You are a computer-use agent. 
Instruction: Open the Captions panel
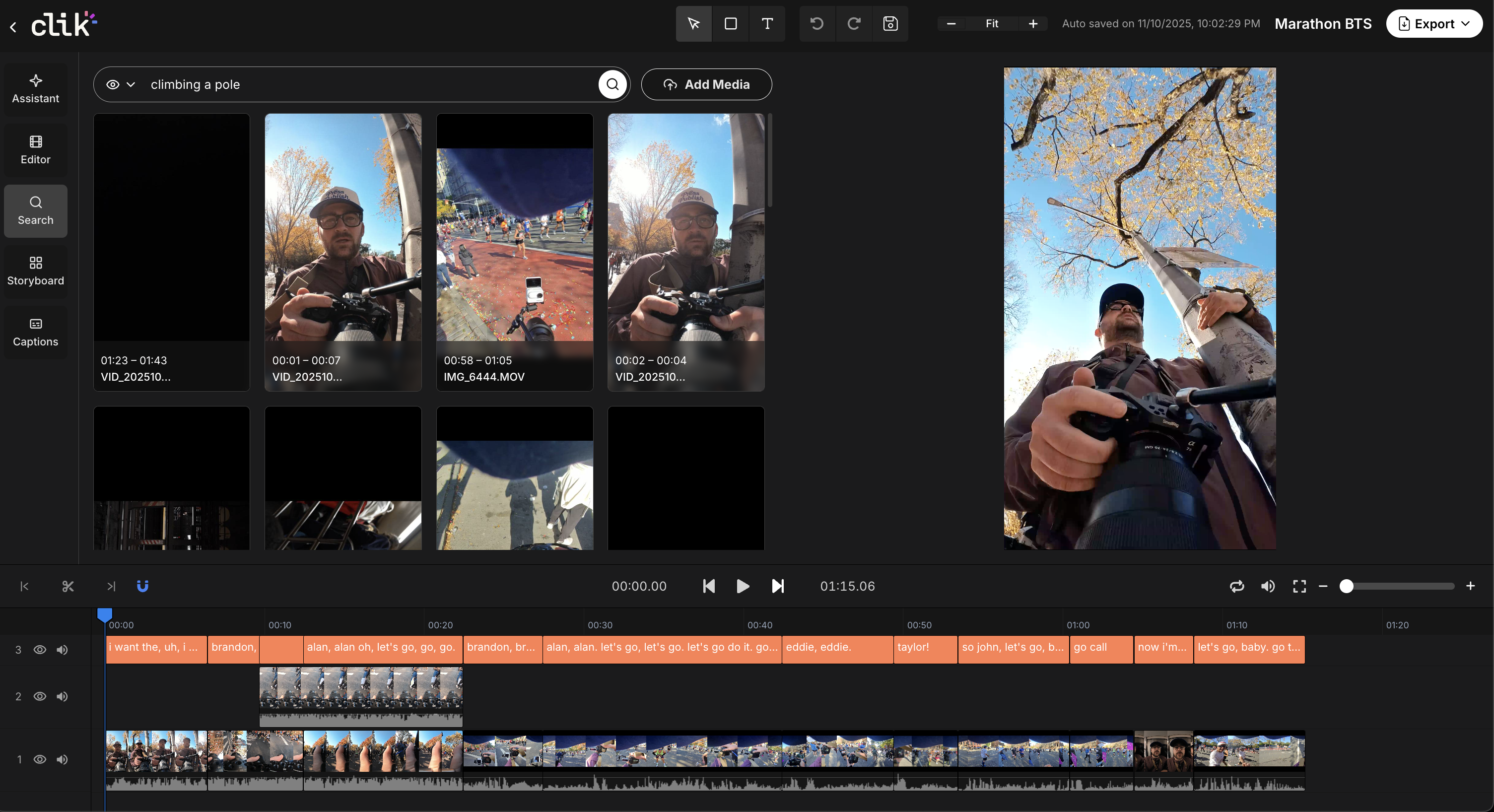(x=35, y=332)
